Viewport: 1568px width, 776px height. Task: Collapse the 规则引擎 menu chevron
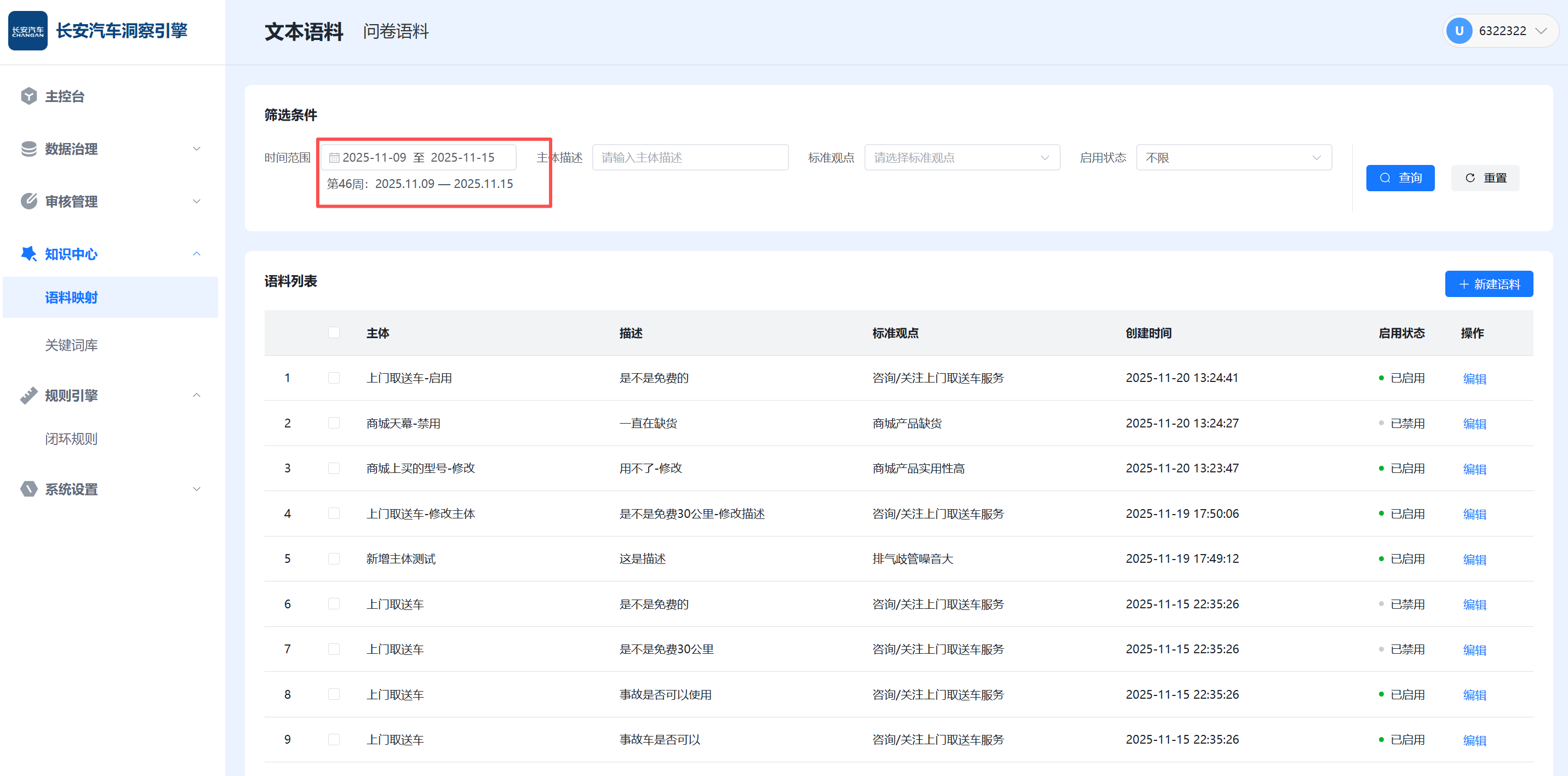[x=197, y=395]
